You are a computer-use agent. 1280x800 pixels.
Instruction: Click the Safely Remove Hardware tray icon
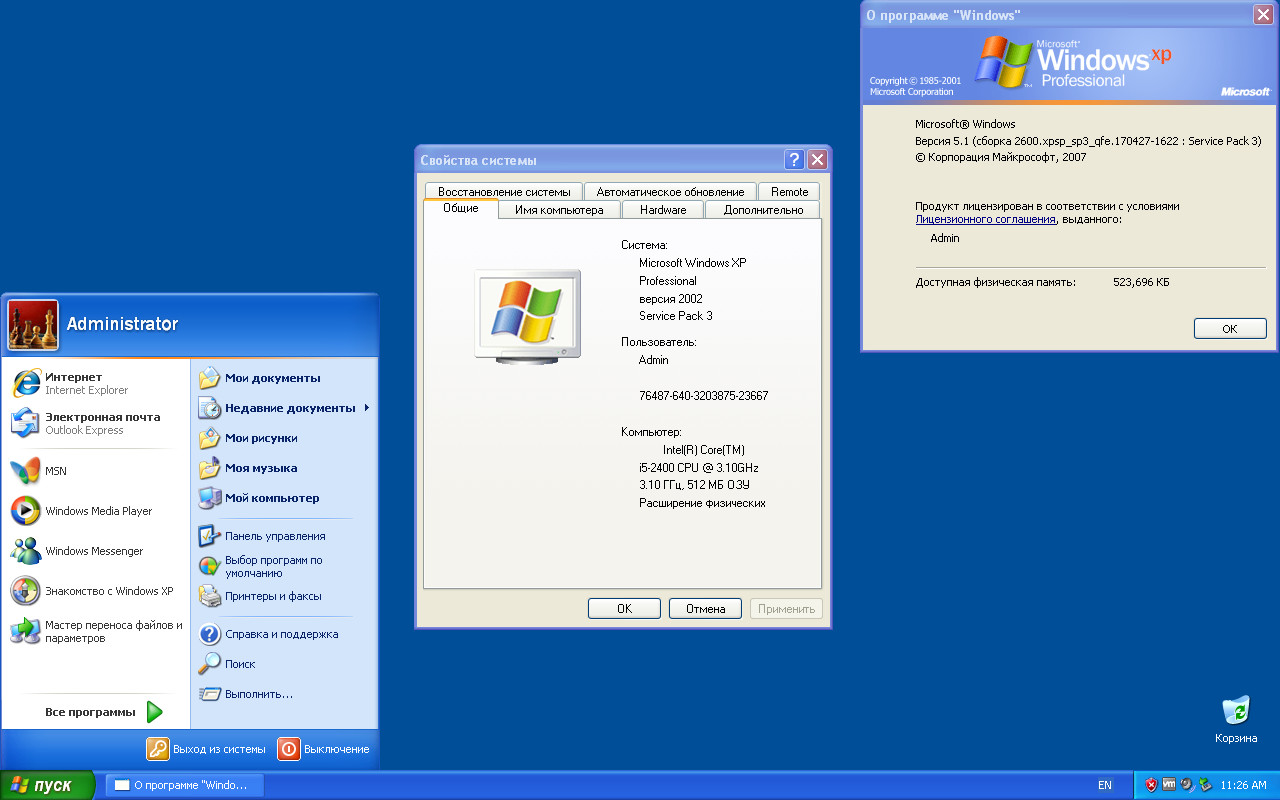coord(1204,785)
